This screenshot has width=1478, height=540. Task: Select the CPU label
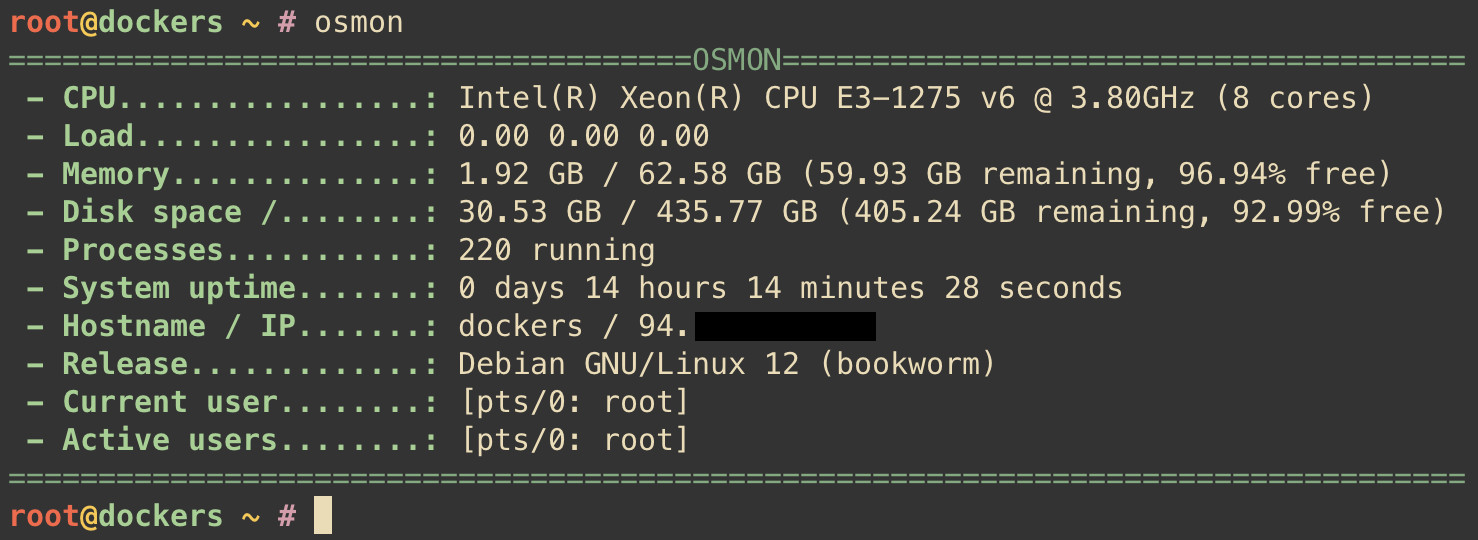(x=90, y=98)
